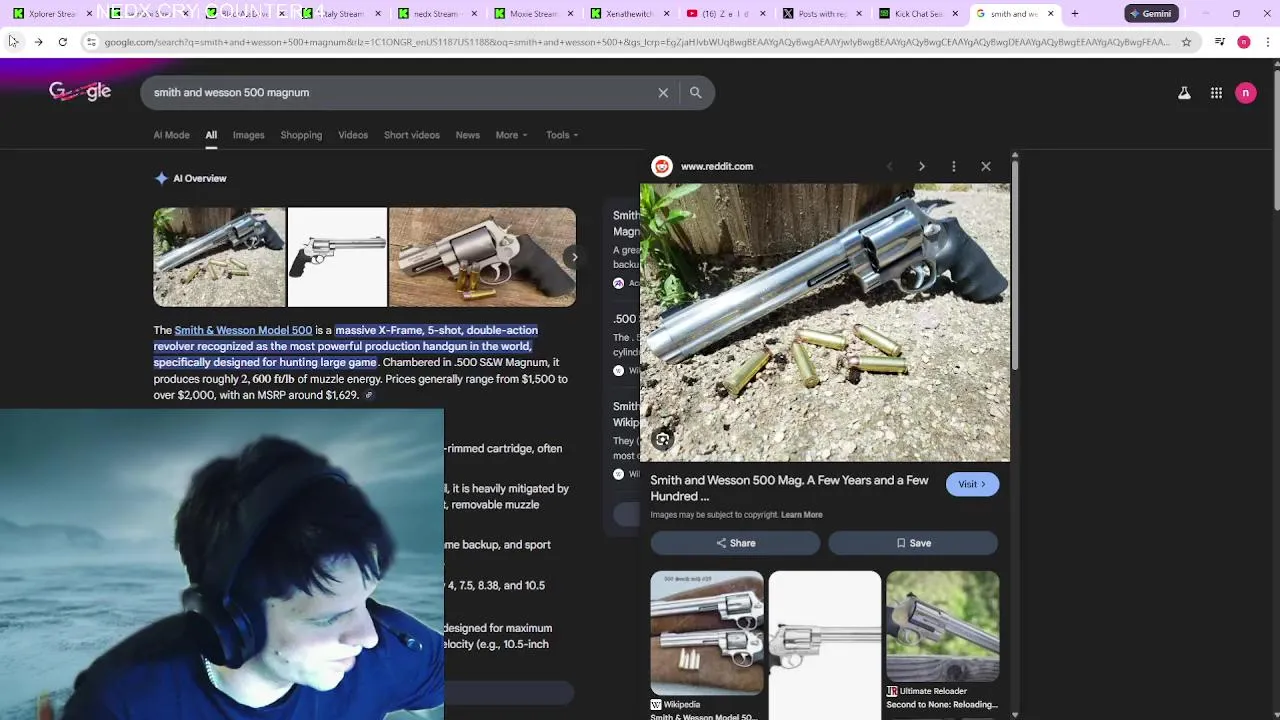
Task: Switch to Images results tab
Action: point(248,135)
